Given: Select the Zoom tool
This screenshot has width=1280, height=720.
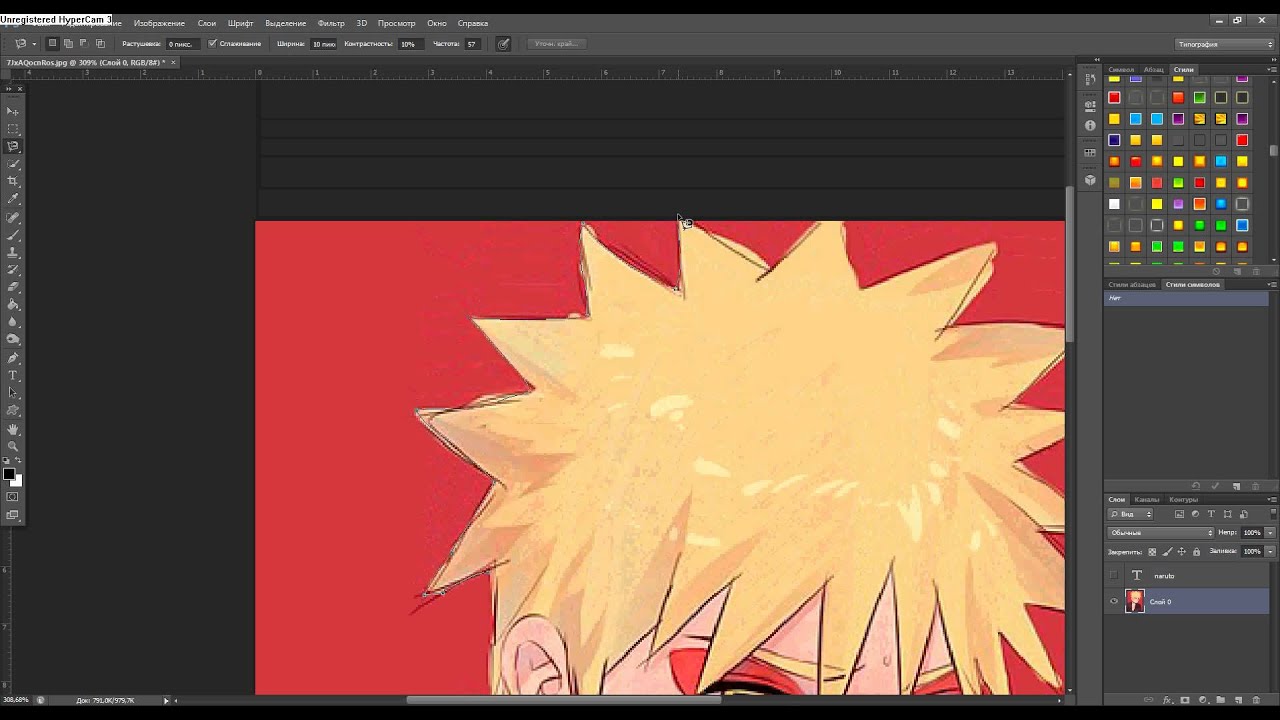Looking at the screenshot, I should [13, 446].
